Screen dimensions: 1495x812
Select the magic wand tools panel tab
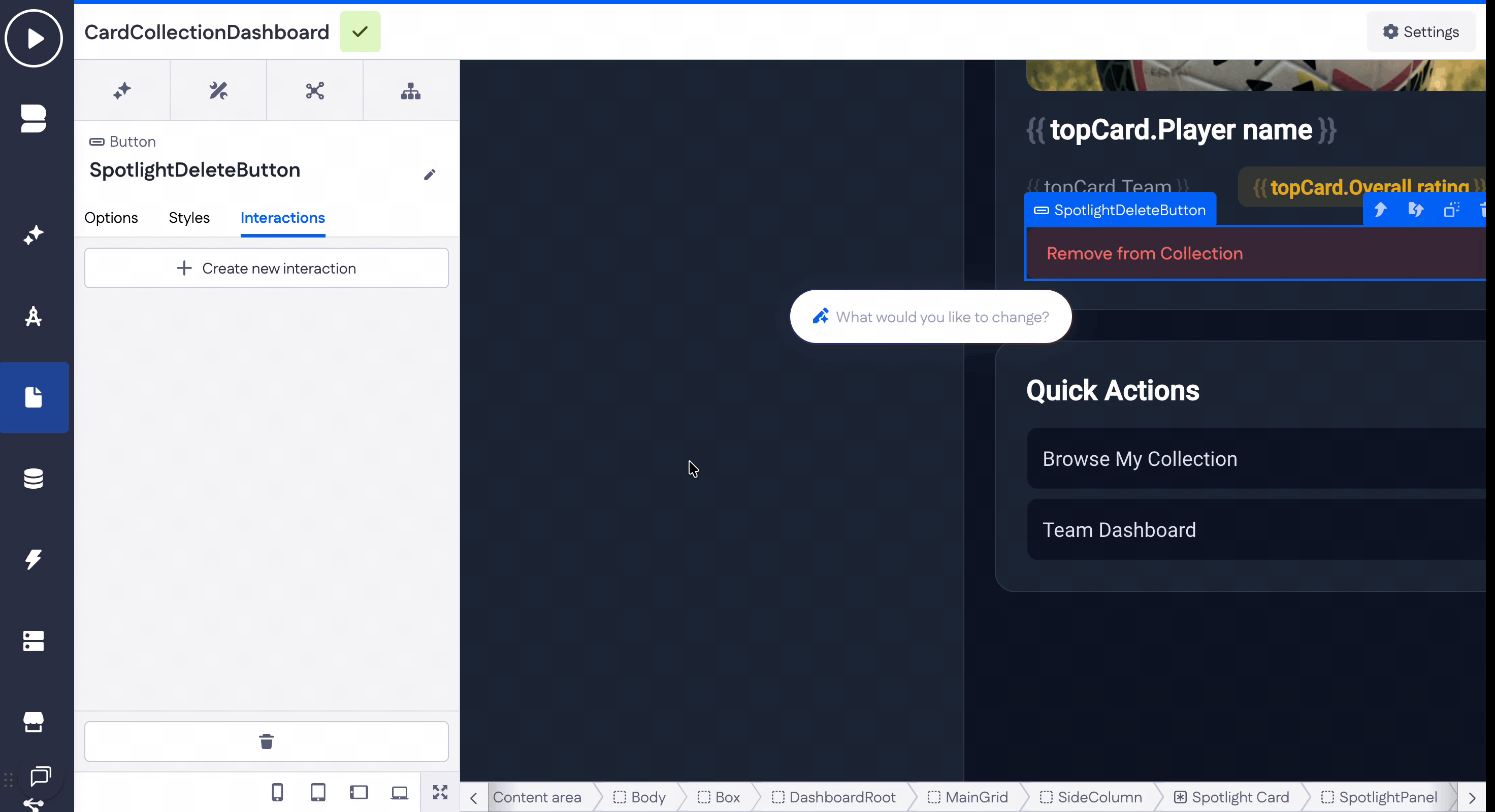click(x=218, y=90)
